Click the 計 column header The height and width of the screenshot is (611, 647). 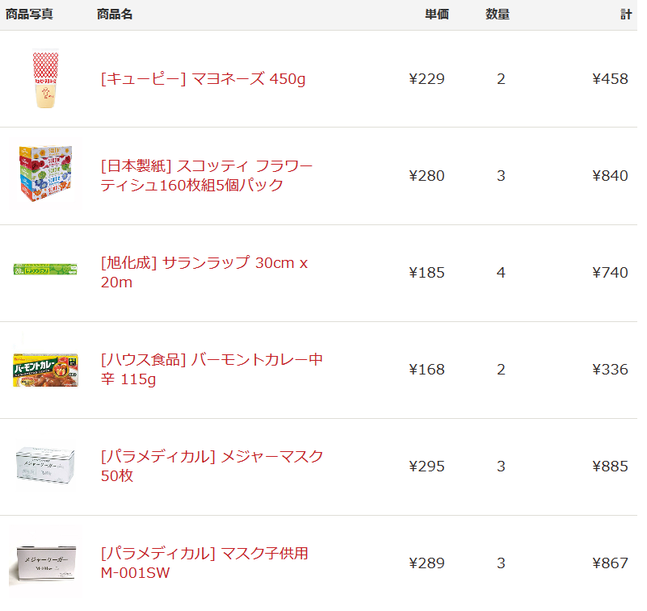tap(626, 14)
